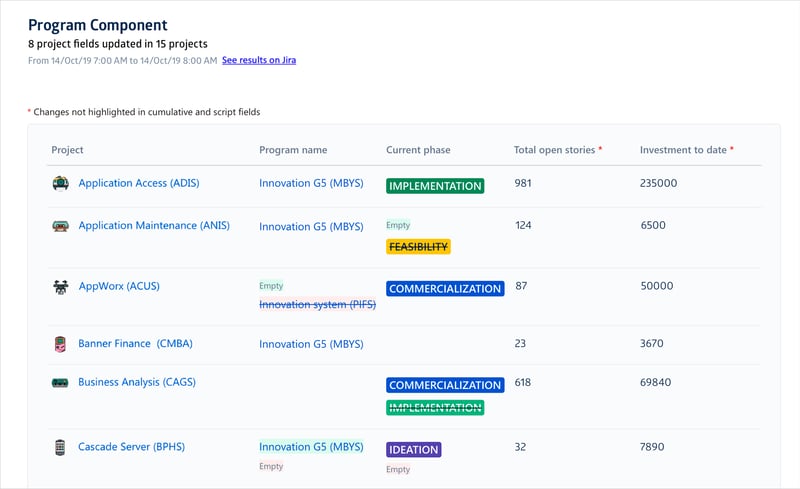The height and width of the screenshot is (489, 800).
Task: Click the Program Component heading
Action: pyautogui.click(x=97, y=25)
